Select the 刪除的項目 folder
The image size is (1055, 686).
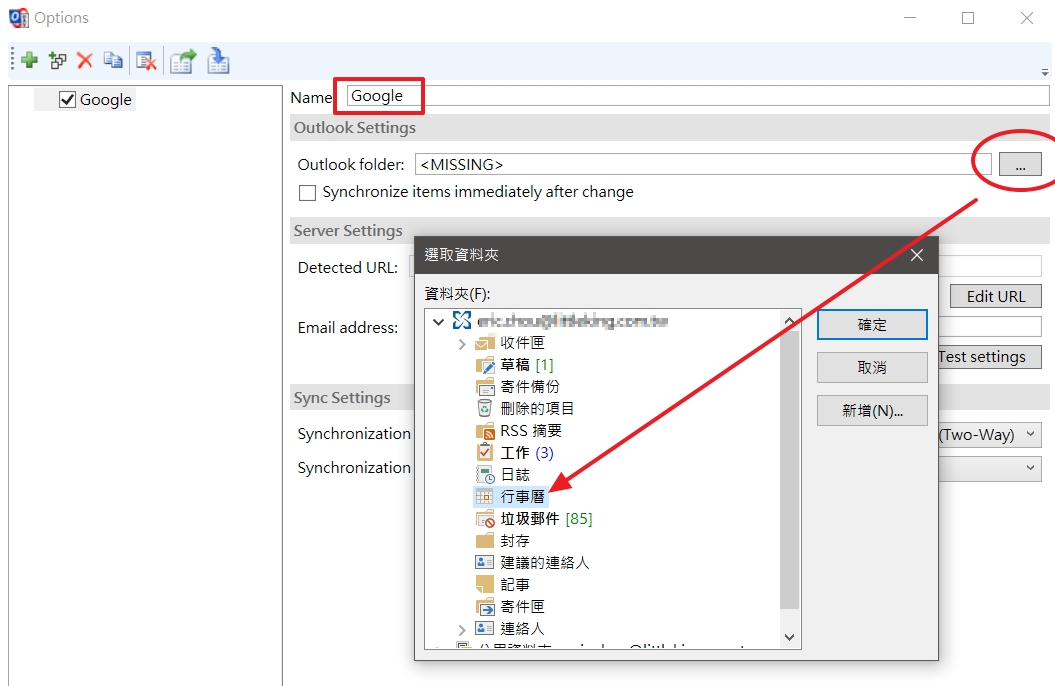[537, 408]
